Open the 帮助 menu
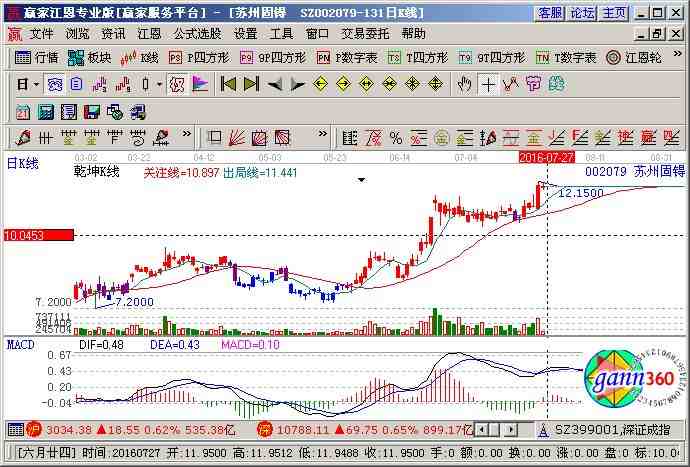Screen dimensions: 690x467 [x=414, y=34]
